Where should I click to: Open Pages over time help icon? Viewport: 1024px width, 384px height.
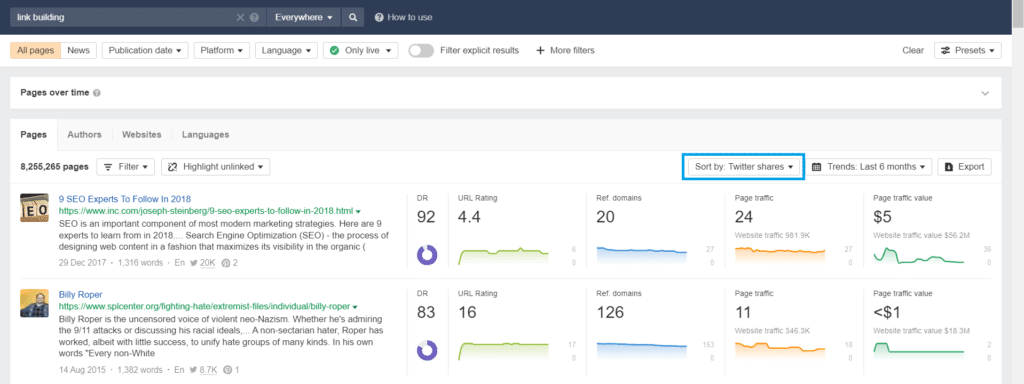97,93
